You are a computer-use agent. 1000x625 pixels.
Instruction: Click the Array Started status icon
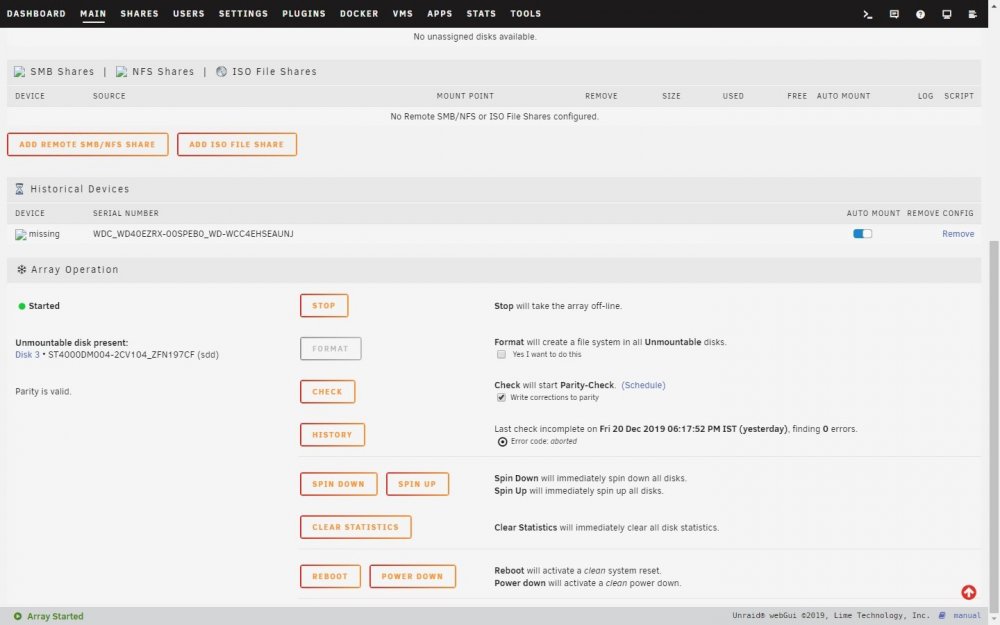18,616
